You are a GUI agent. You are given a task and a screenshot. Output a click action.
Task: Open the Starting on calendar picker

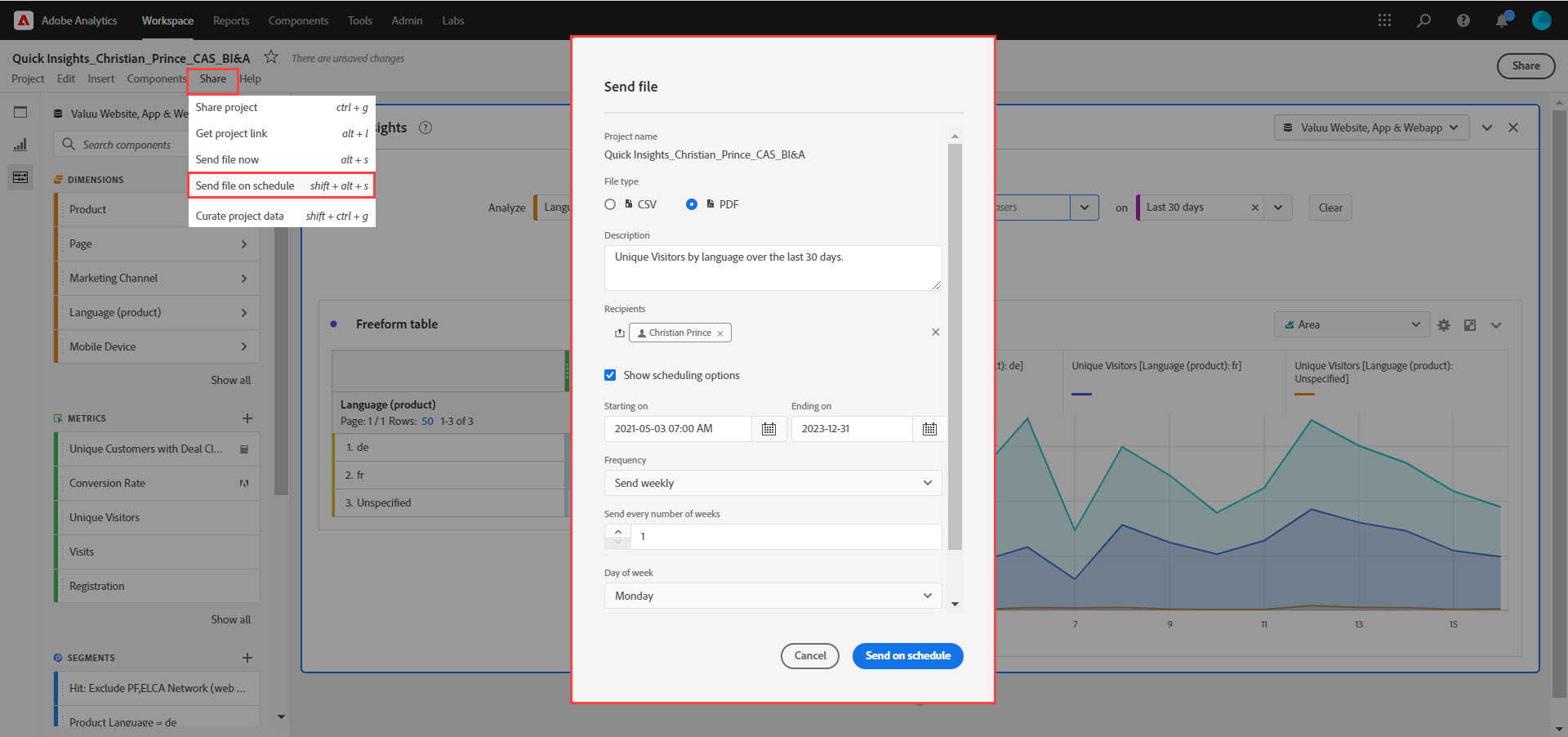[768, 429]
